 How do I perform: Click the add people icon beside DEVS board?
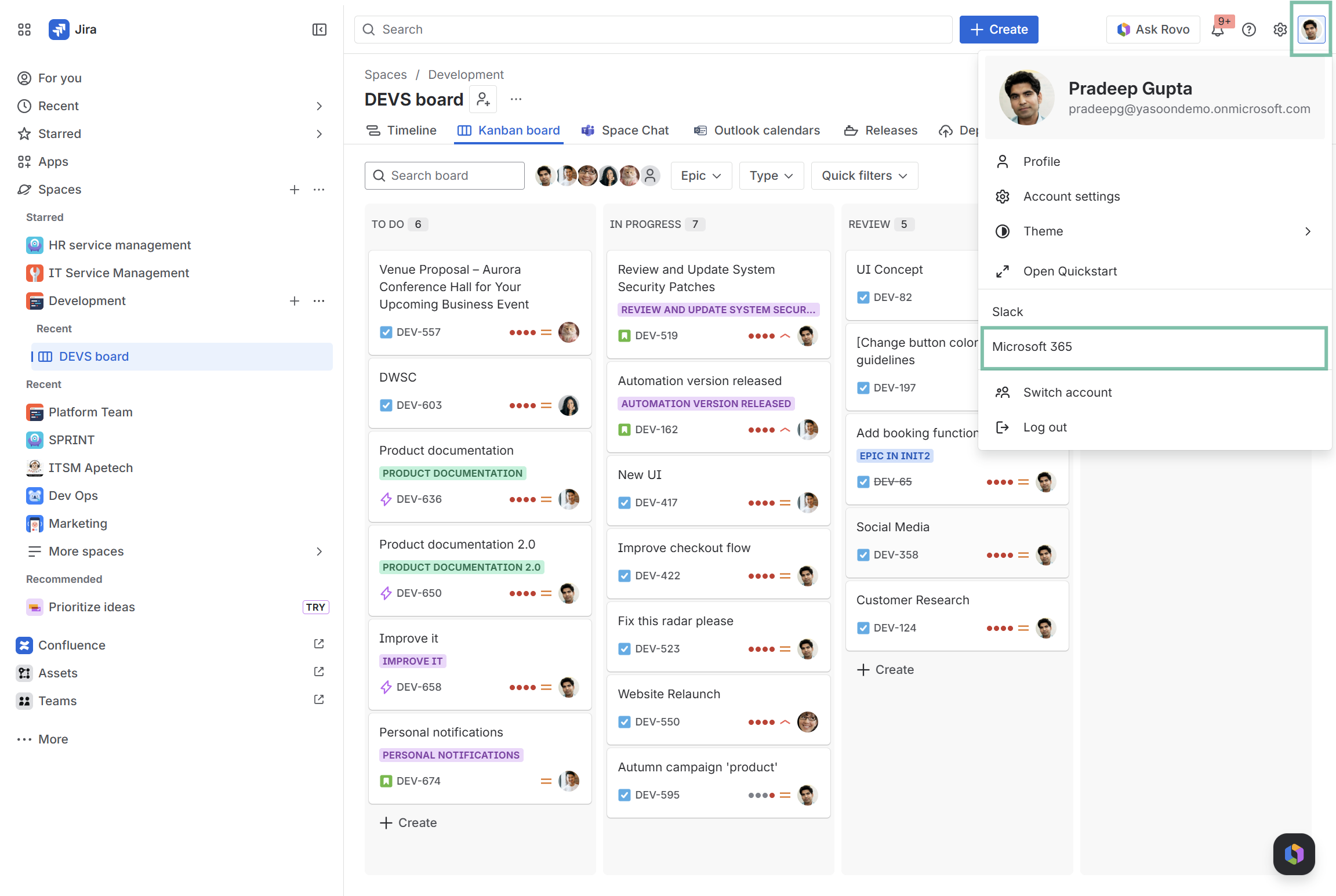pyautogui.click(x=483, y=99)
